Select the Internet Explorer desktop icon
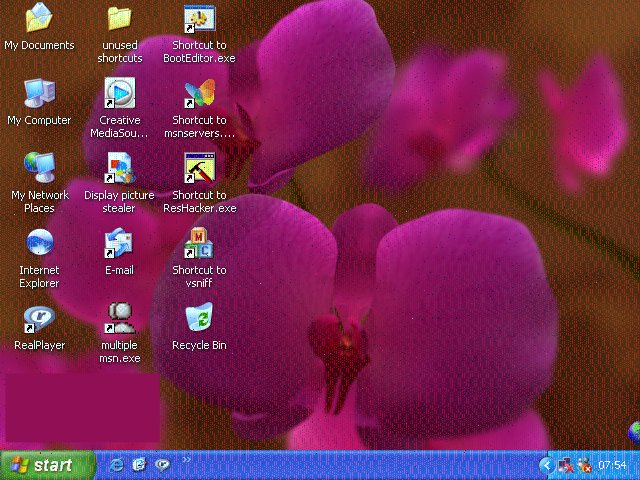Screen dimensions: 640x480 [39, 243]
